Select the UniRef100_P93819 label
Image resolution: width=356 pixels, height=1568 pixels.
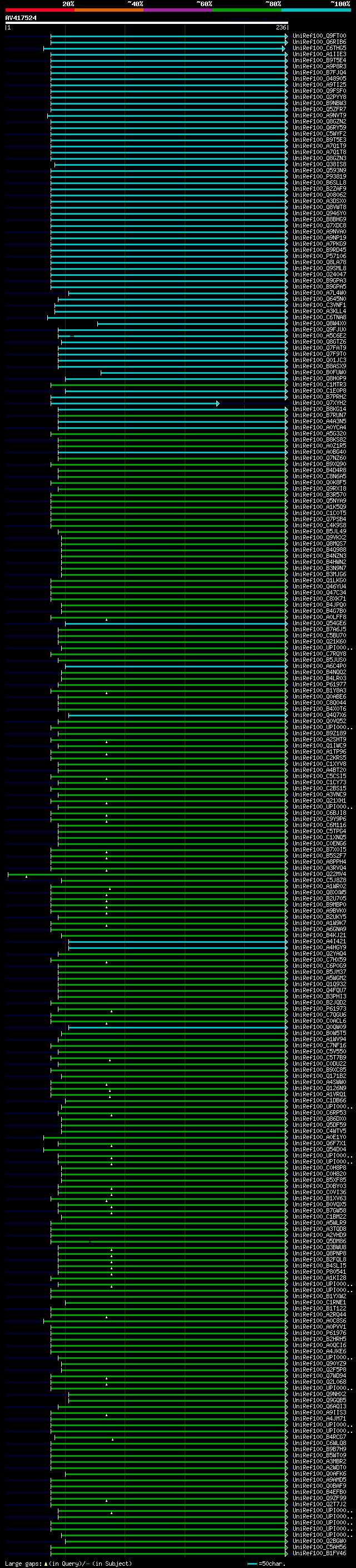[x=319, y=176]
